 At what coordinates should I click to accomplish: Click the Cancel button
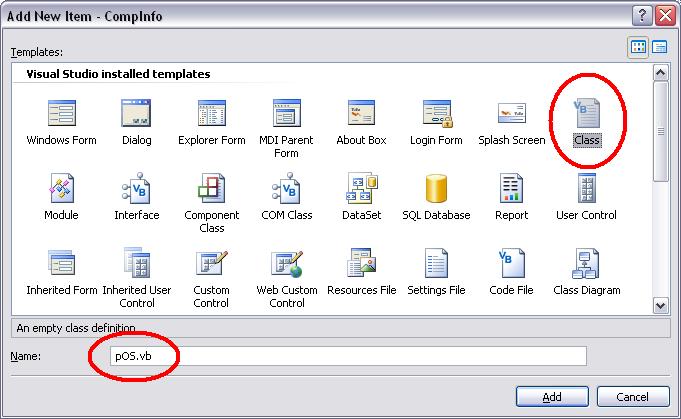tap(633, 396)
